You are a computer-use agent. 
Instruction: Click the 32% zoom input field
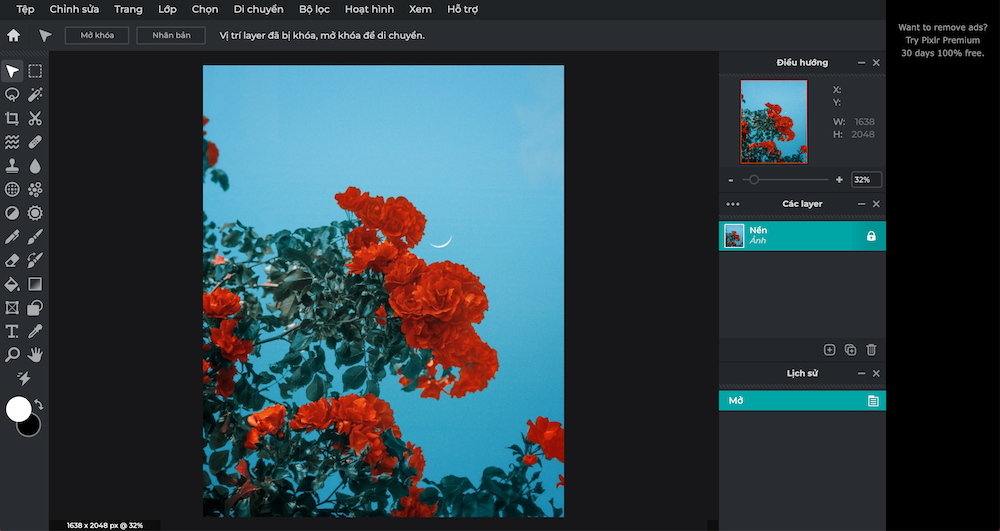point(867,180)
